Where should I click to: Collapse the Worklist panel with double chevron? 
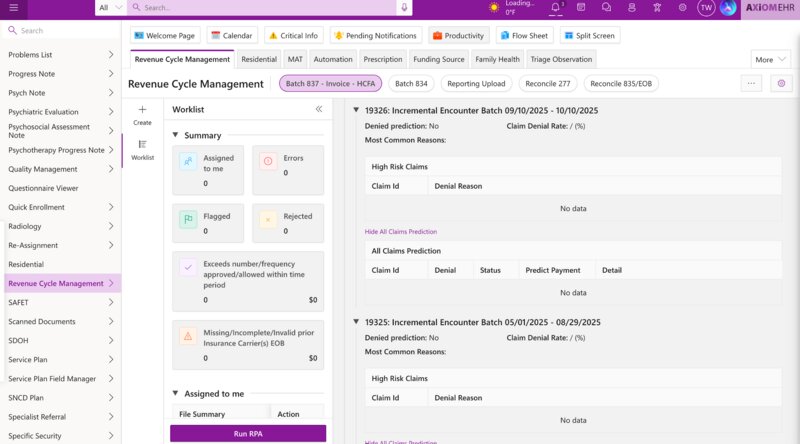pos(319,109)
